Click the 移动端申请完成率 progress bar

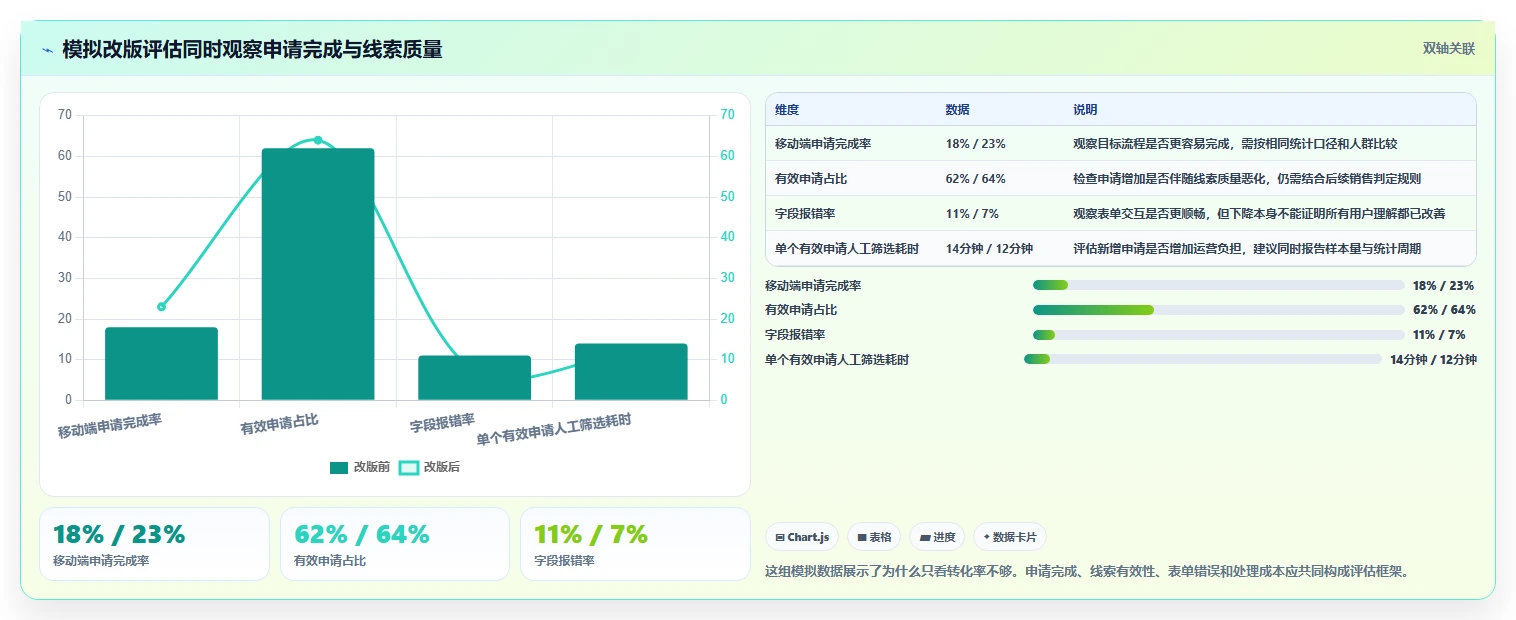click(x=1219, y=285)
